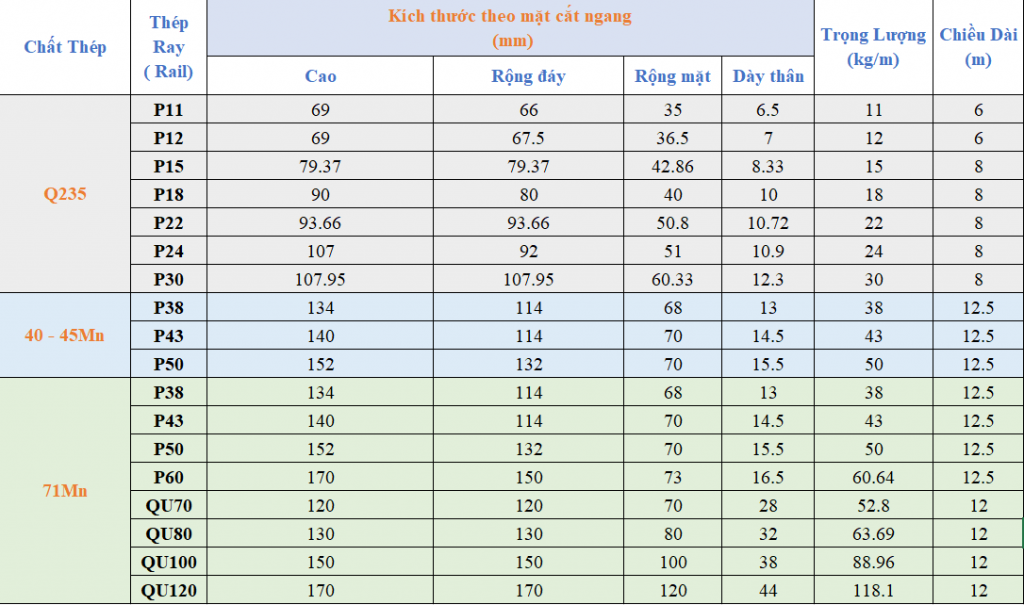Click the Dày thân column header
This screenshot has width=1024, height=605.
point(768,76)
